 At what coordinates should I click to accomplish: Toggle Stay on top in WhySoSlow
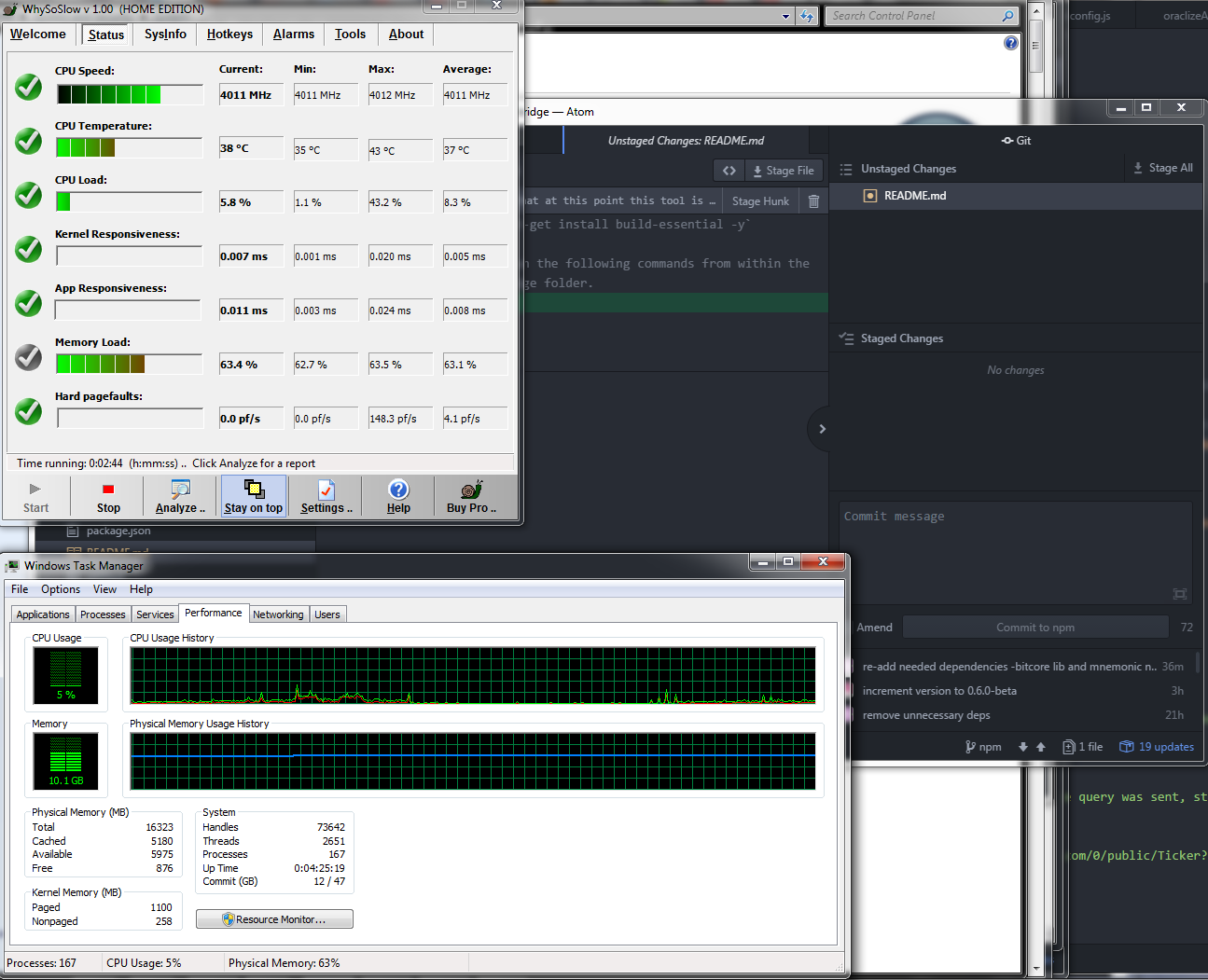pos(253,496)
